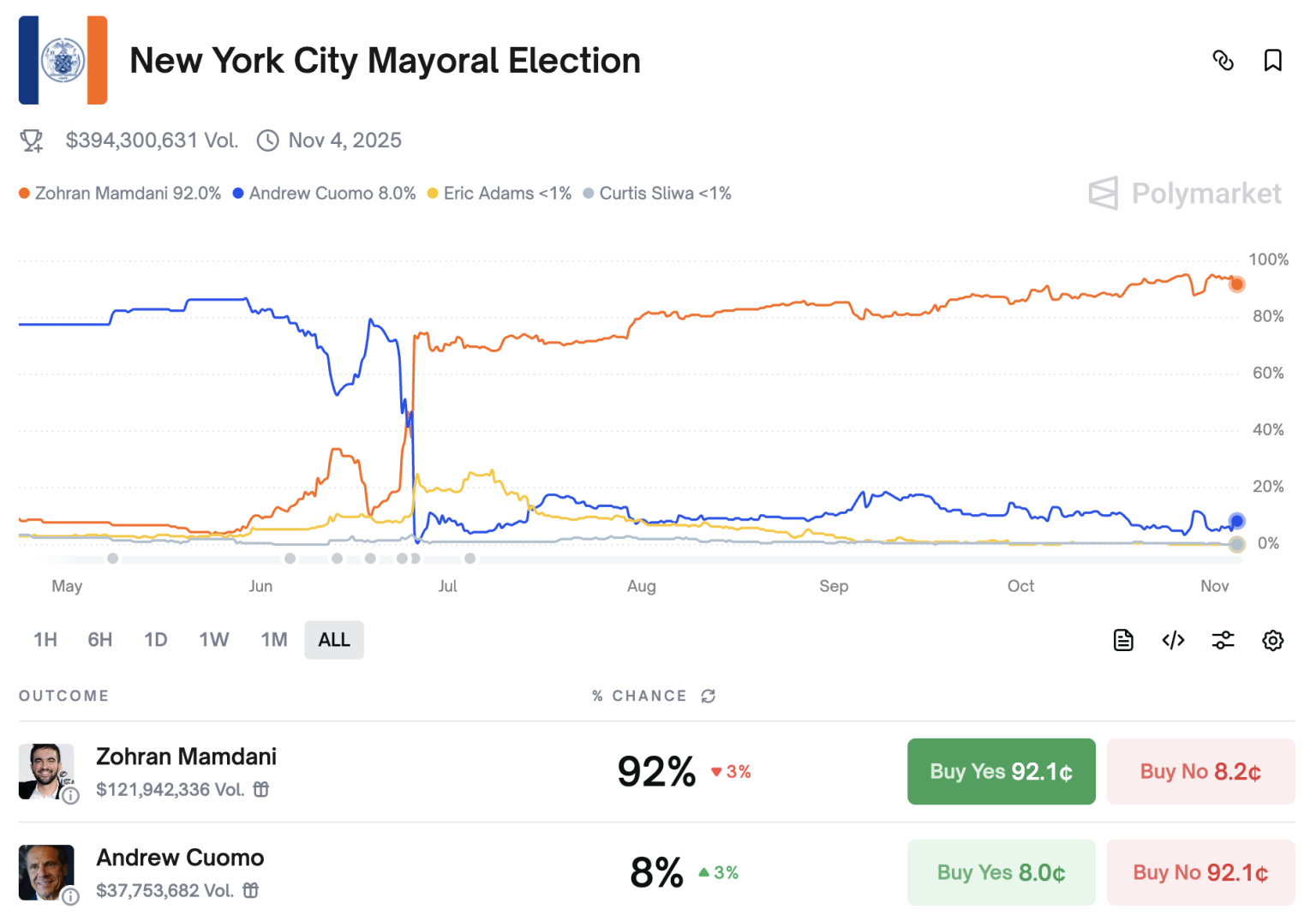Bookmark the New York City Mayoral Election market
This screenshot has height=921, width=1316.
[x=1273, y=60]
